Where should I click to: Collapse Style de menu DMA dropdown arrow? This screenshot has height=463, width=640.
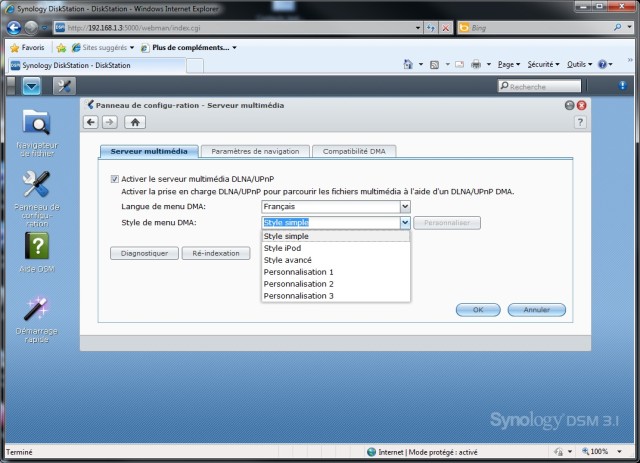(405, 223)
